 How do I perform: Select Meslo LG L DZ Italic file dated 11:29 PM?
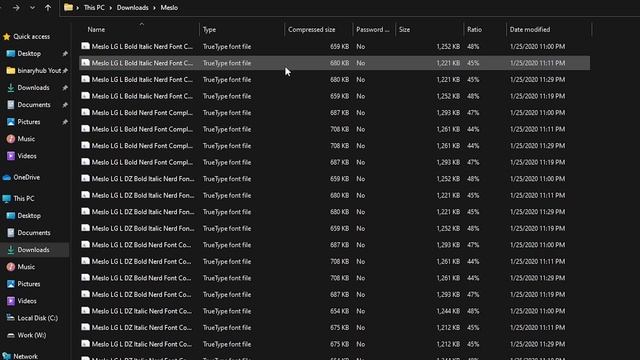[x=334, y=344]
